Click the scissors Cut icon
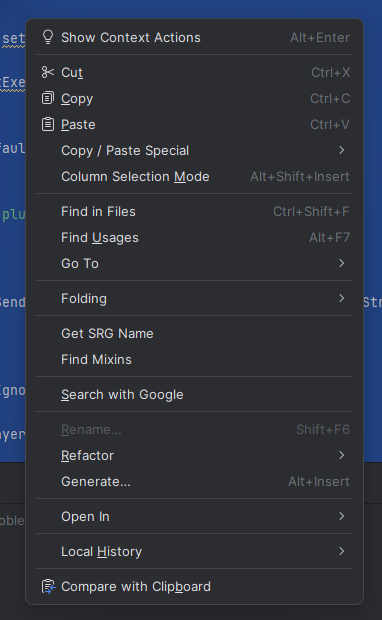382x620 pixels. pyautogui.click(x=48, y=72)
